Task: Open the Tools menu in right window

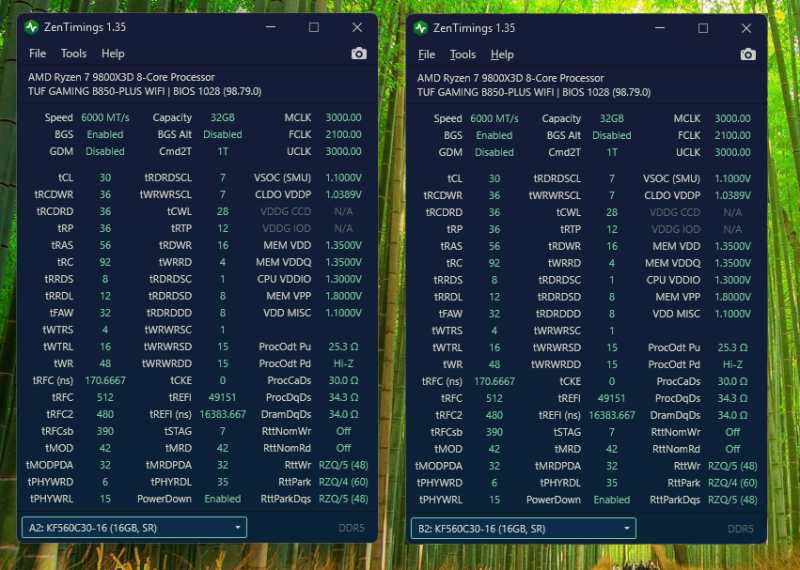Action: 463,55
